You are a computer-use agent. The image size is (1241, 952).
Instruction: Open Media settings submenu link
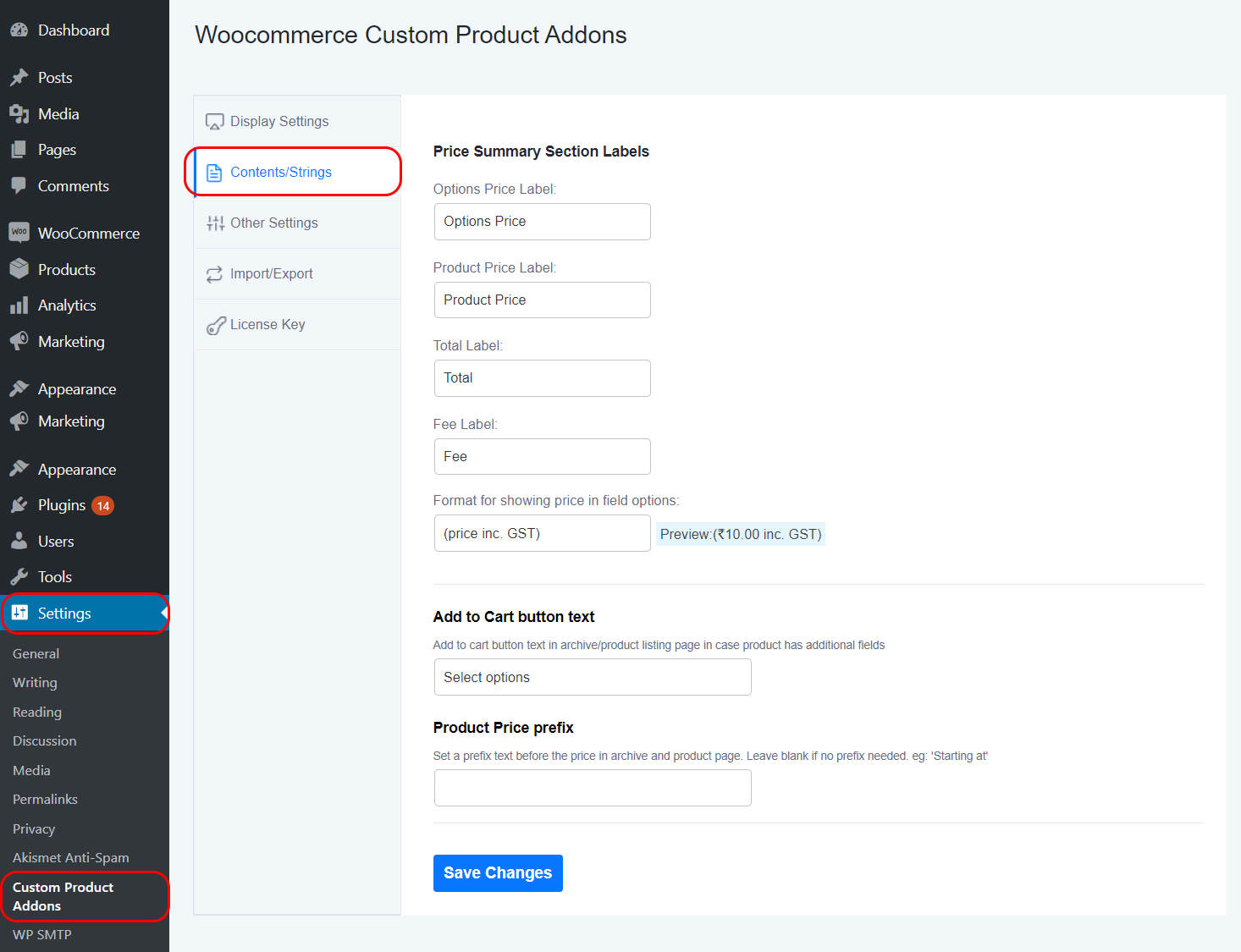(31, 771)
